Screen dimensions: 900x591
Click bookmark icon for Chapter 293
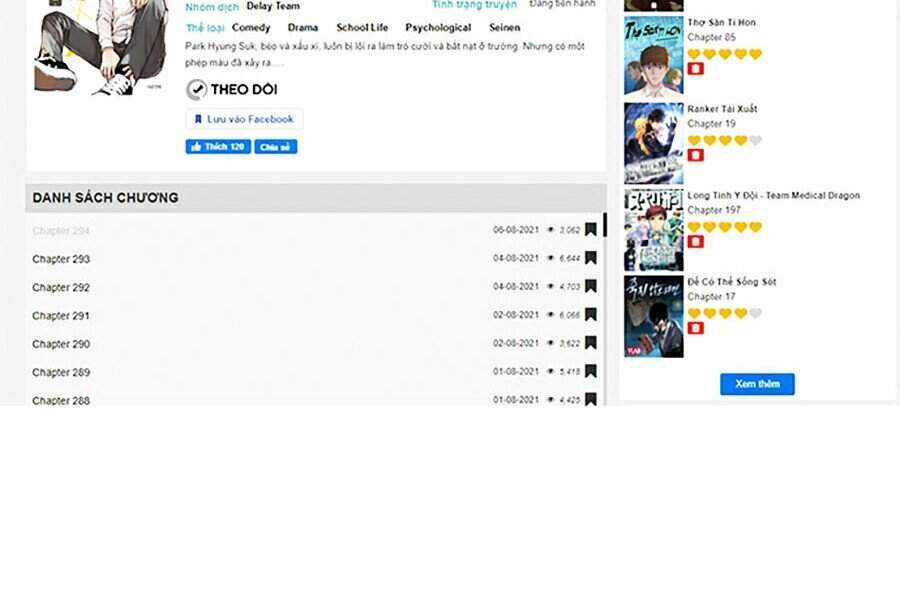(591, 258)
